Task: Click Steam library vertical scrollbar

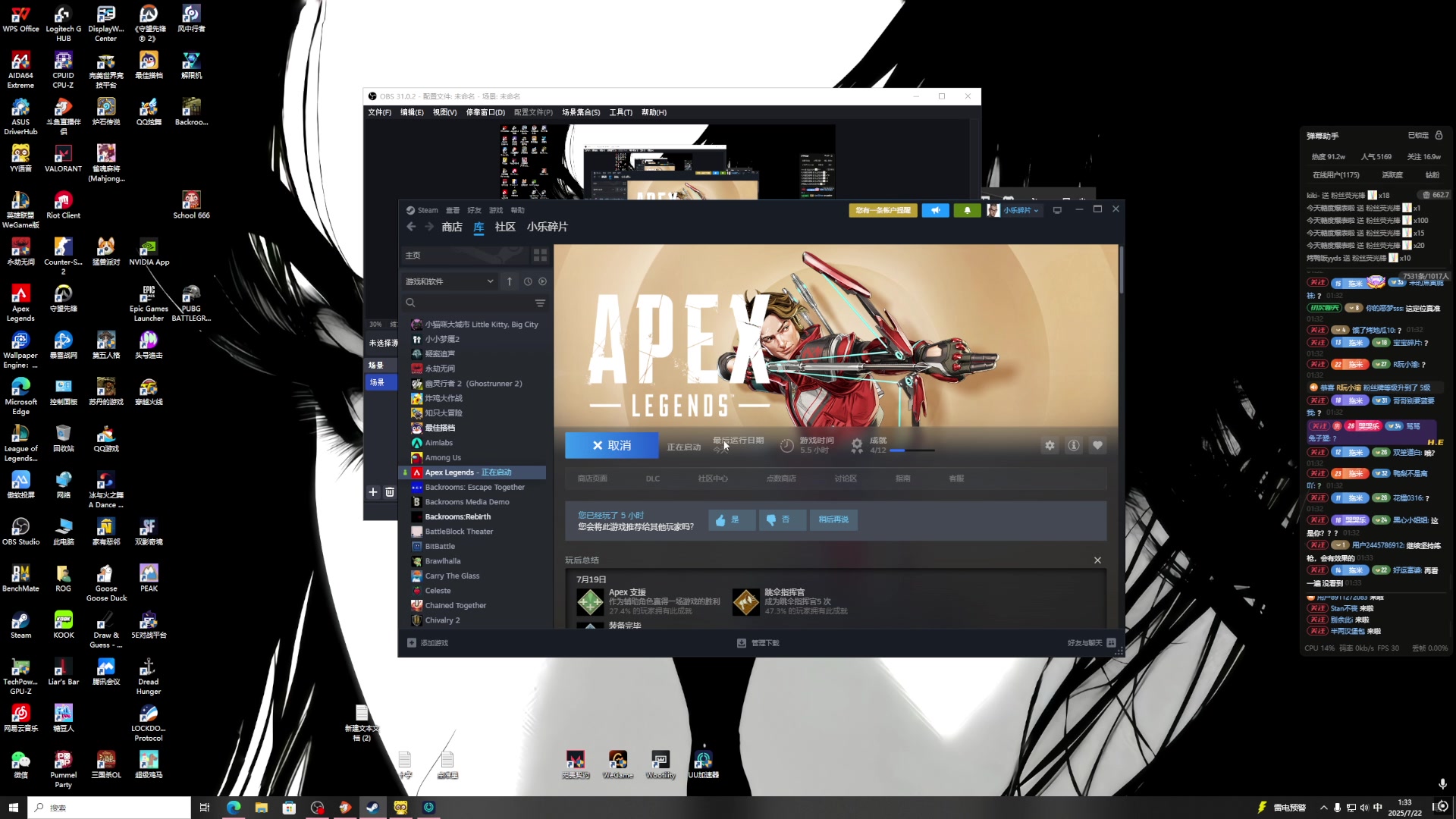Action: (x=1120, y=270)
